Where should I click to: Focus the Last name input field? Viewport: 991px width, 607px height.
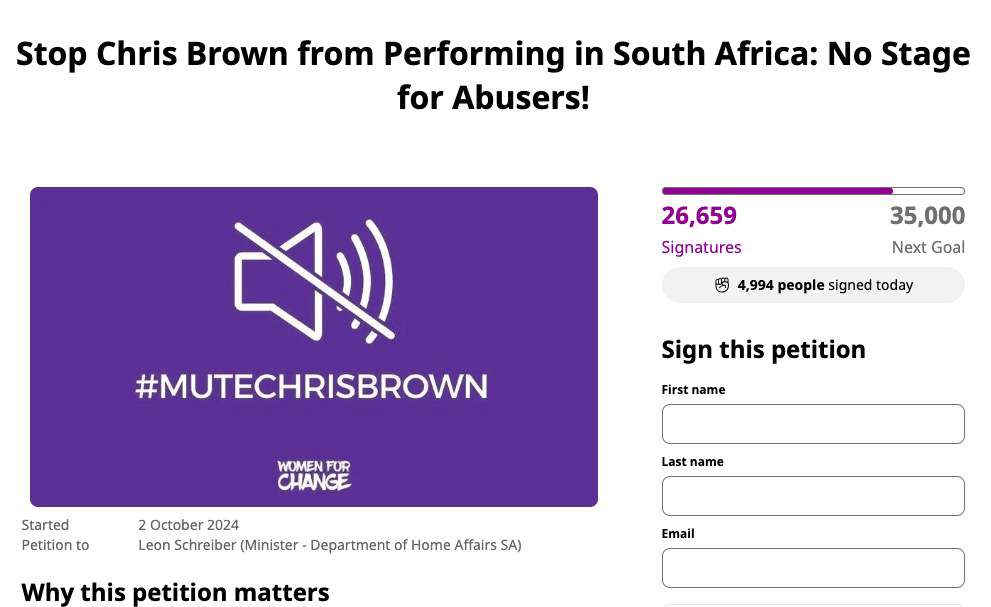click(x=813, y=496)
